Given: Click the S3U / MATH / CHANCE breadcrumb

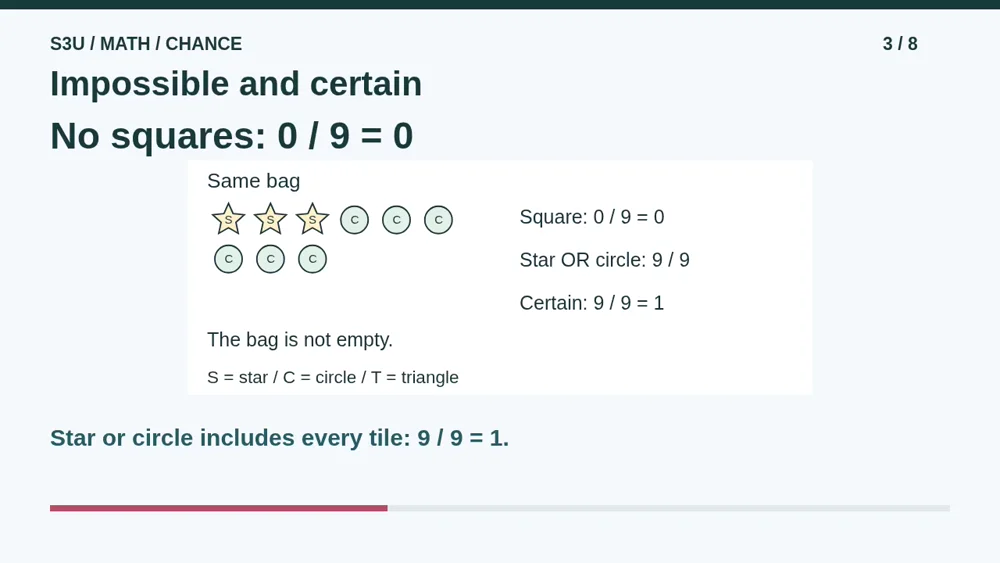Looking at the screenshot, I should (x=146, y=44).
